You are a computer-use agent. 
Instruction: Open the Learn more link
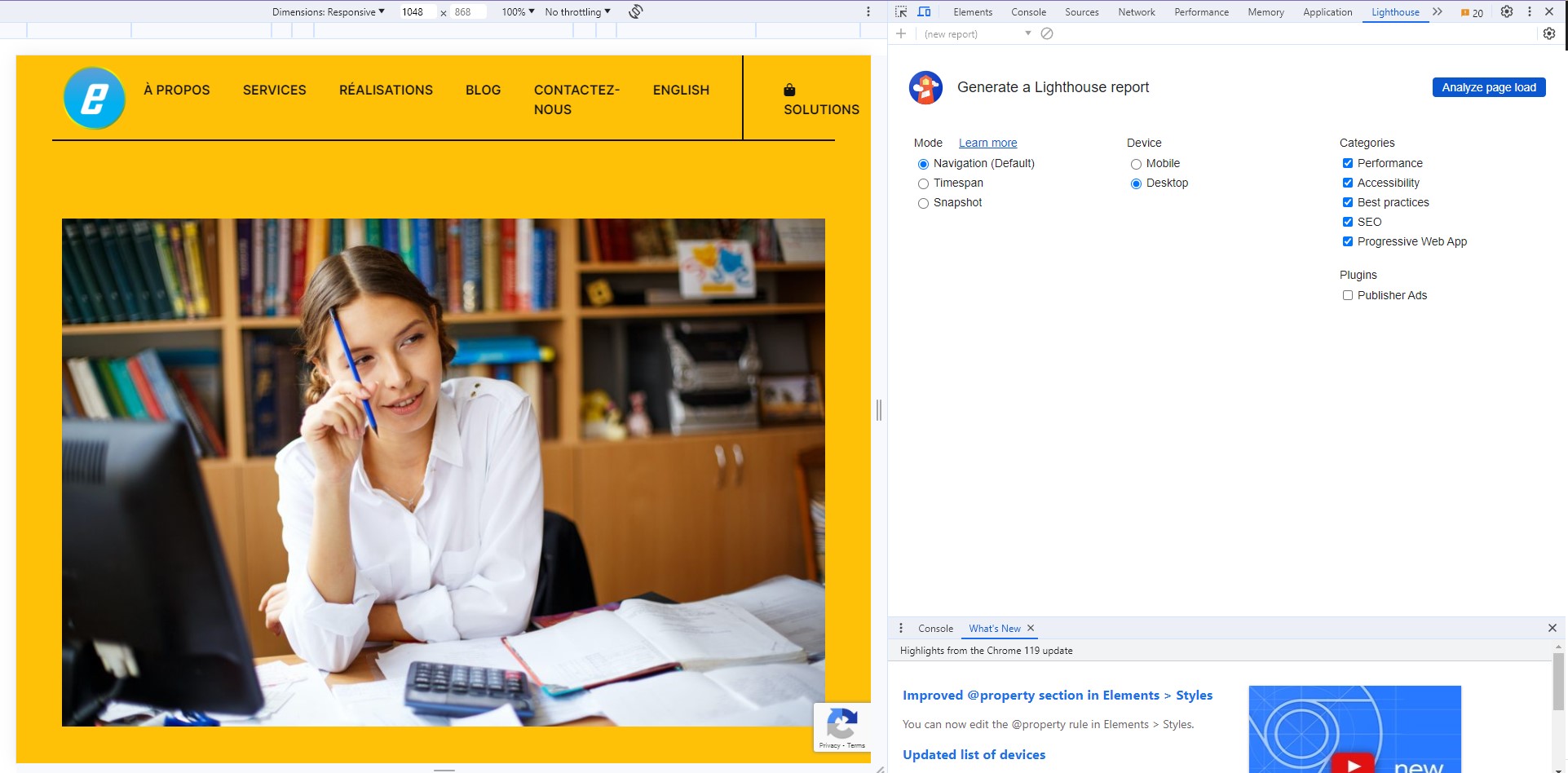click(987, 143)
